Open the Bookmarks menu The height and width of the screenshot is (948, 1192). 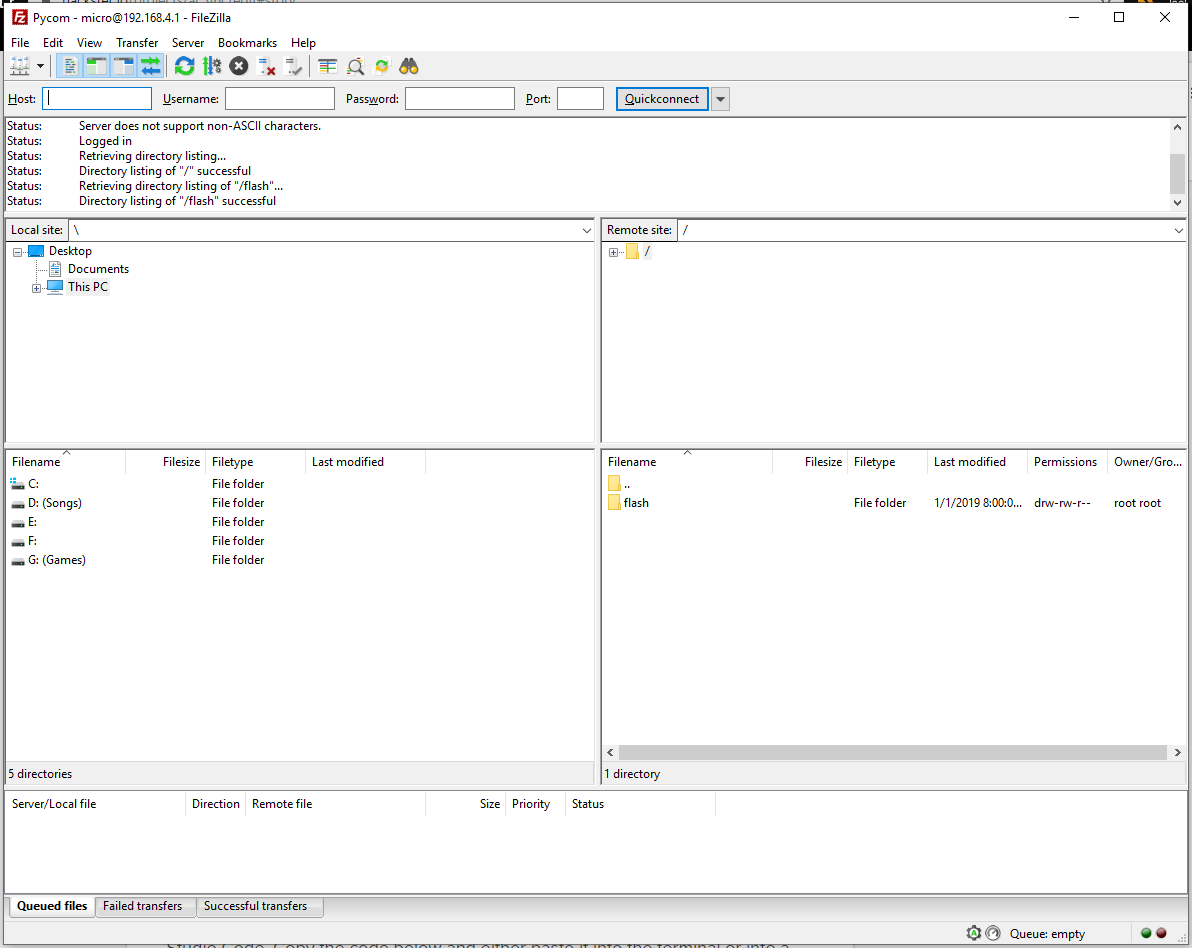(247, 43)
